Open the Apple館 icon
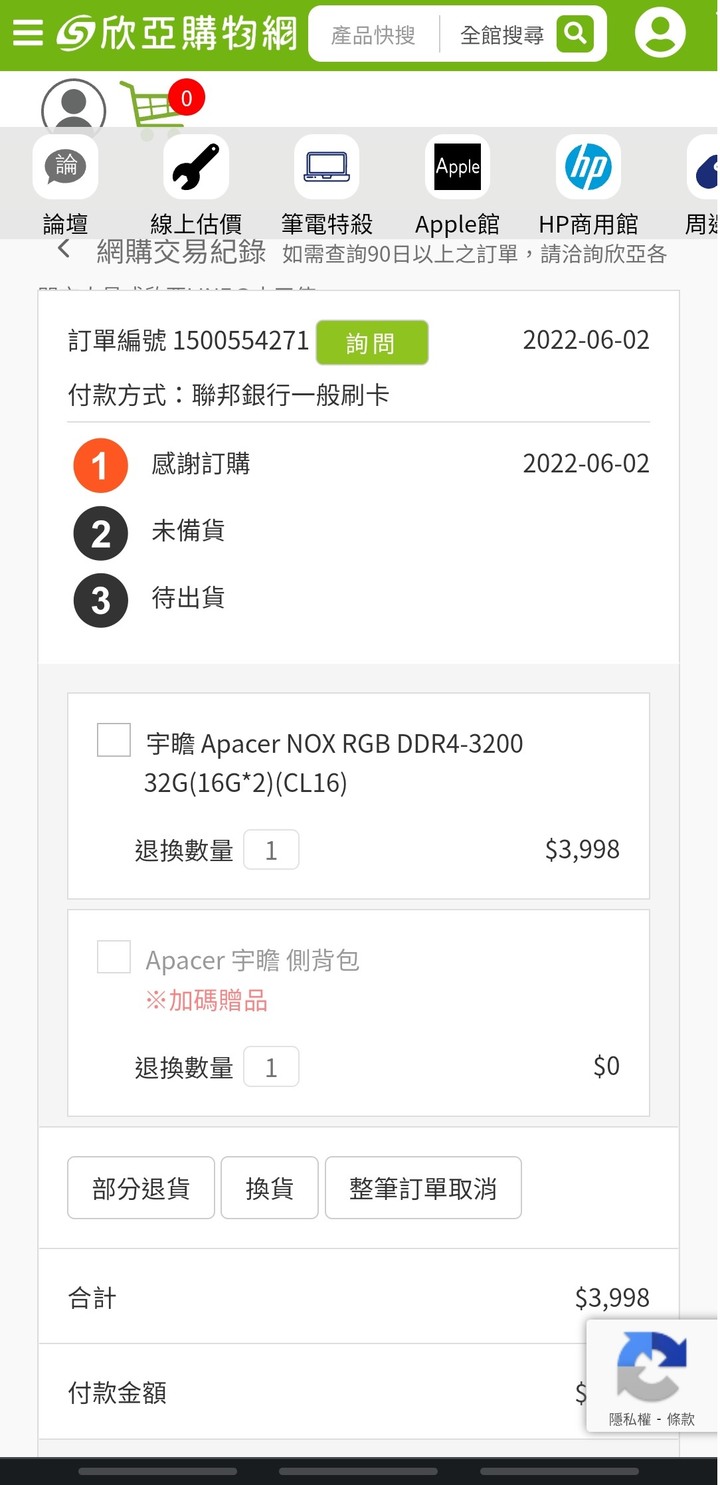 pos(457,167)
